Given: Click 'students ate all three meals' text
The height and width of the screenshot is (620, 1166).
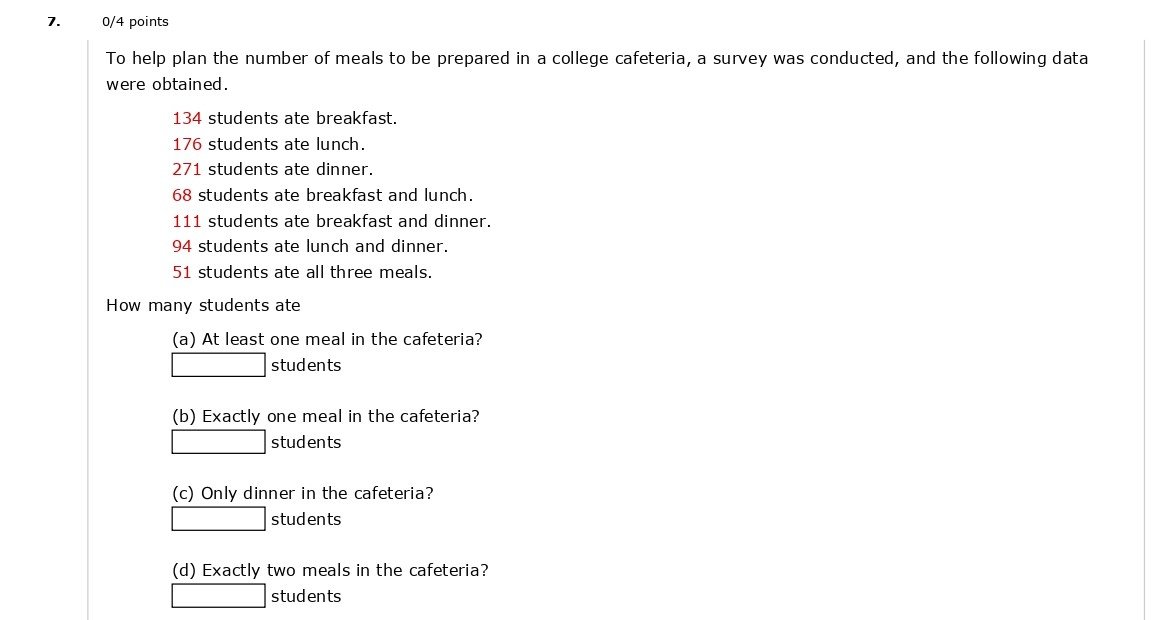Looking at the screenshot, I should 315,272.
